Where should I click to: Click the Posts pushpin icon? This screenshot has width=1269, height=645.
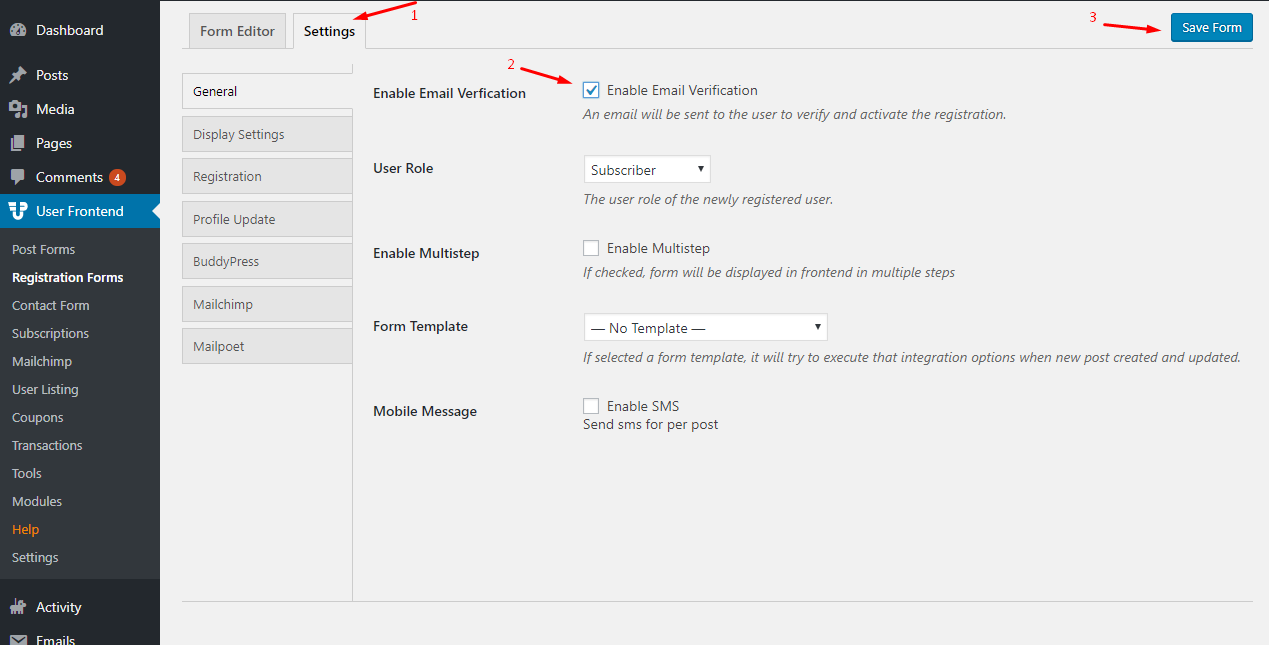(x=18, y=75)
